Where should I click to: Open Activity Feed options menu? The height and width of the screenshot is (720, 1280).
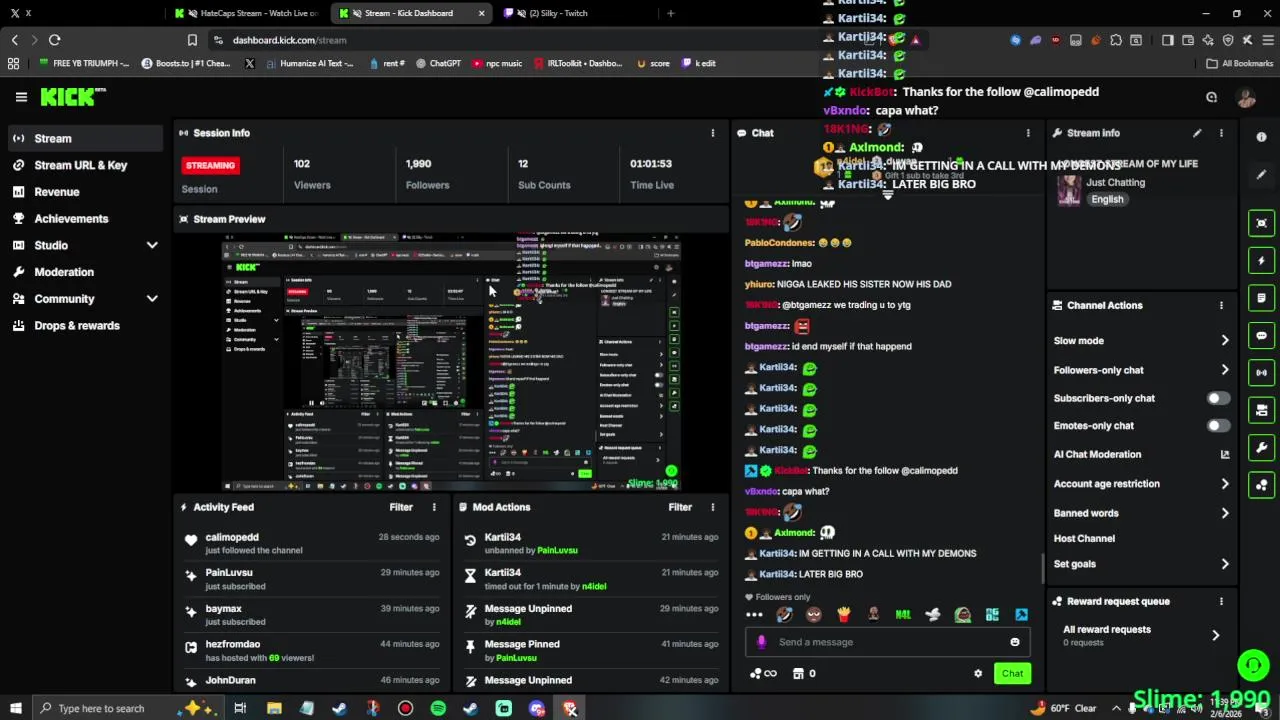pyautogui.click(x=434, y=507)
